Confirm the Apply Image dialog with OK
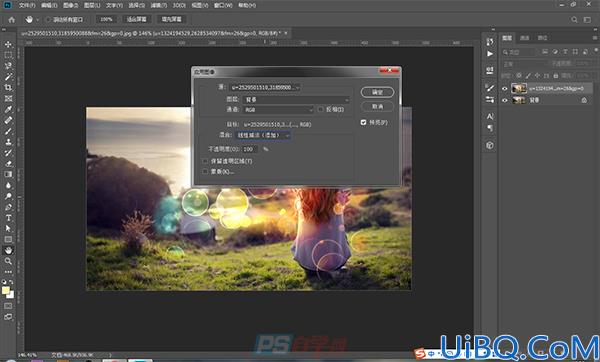Image resolution: width=600 pixels, height=362 pixels. (377, 92)
